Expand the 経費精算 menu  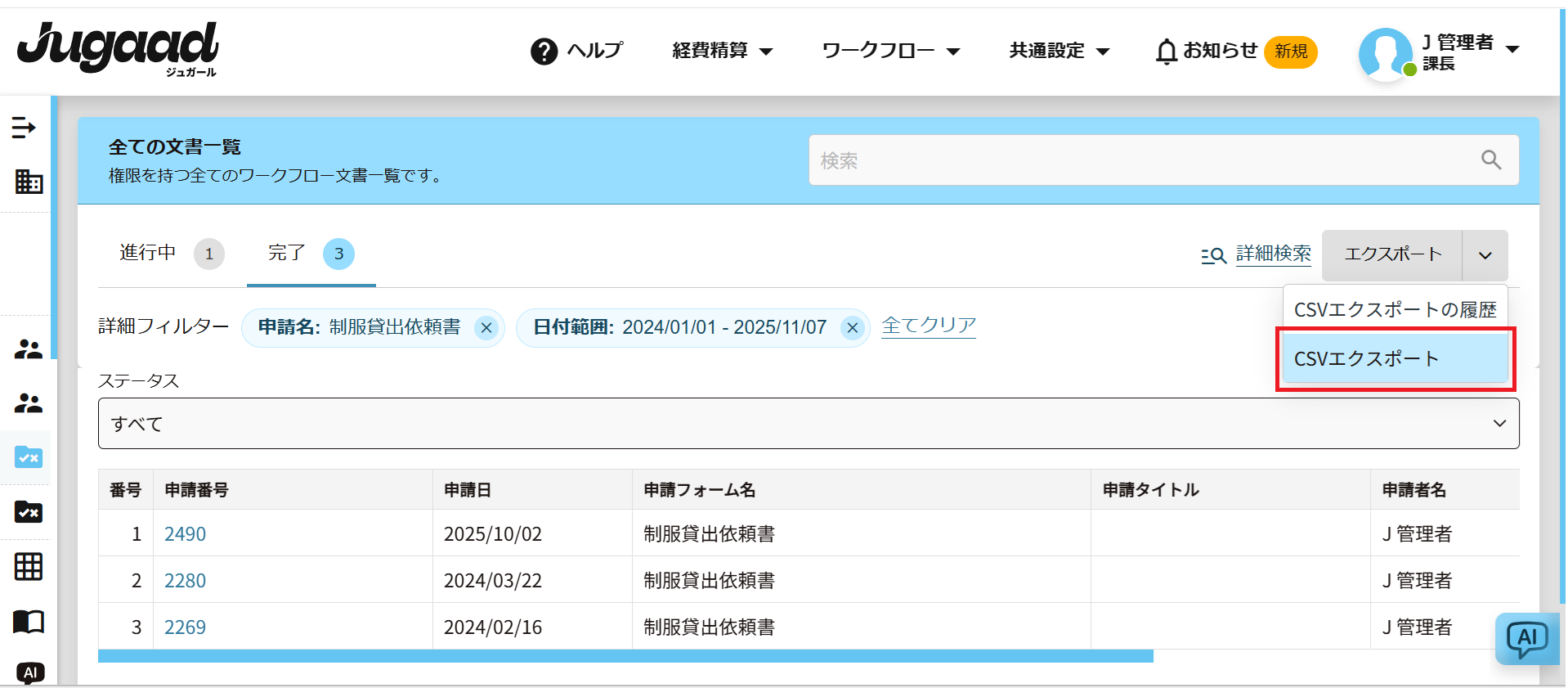(x=722, y=51)
